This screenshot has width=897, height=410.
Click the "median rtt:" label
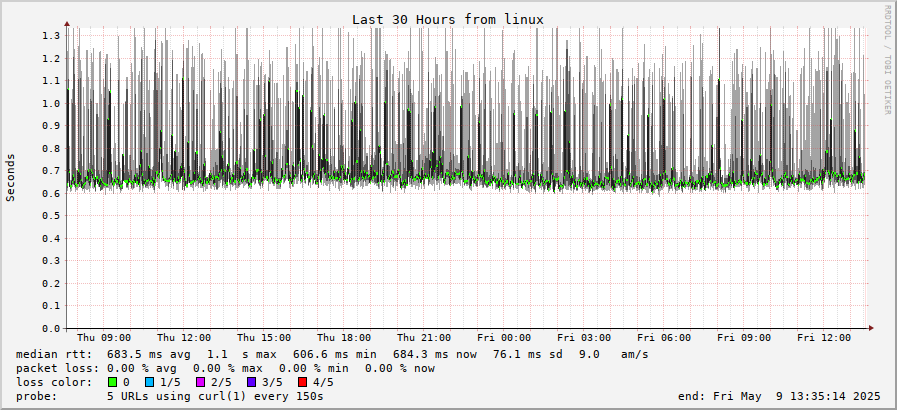tap(54, 355)
